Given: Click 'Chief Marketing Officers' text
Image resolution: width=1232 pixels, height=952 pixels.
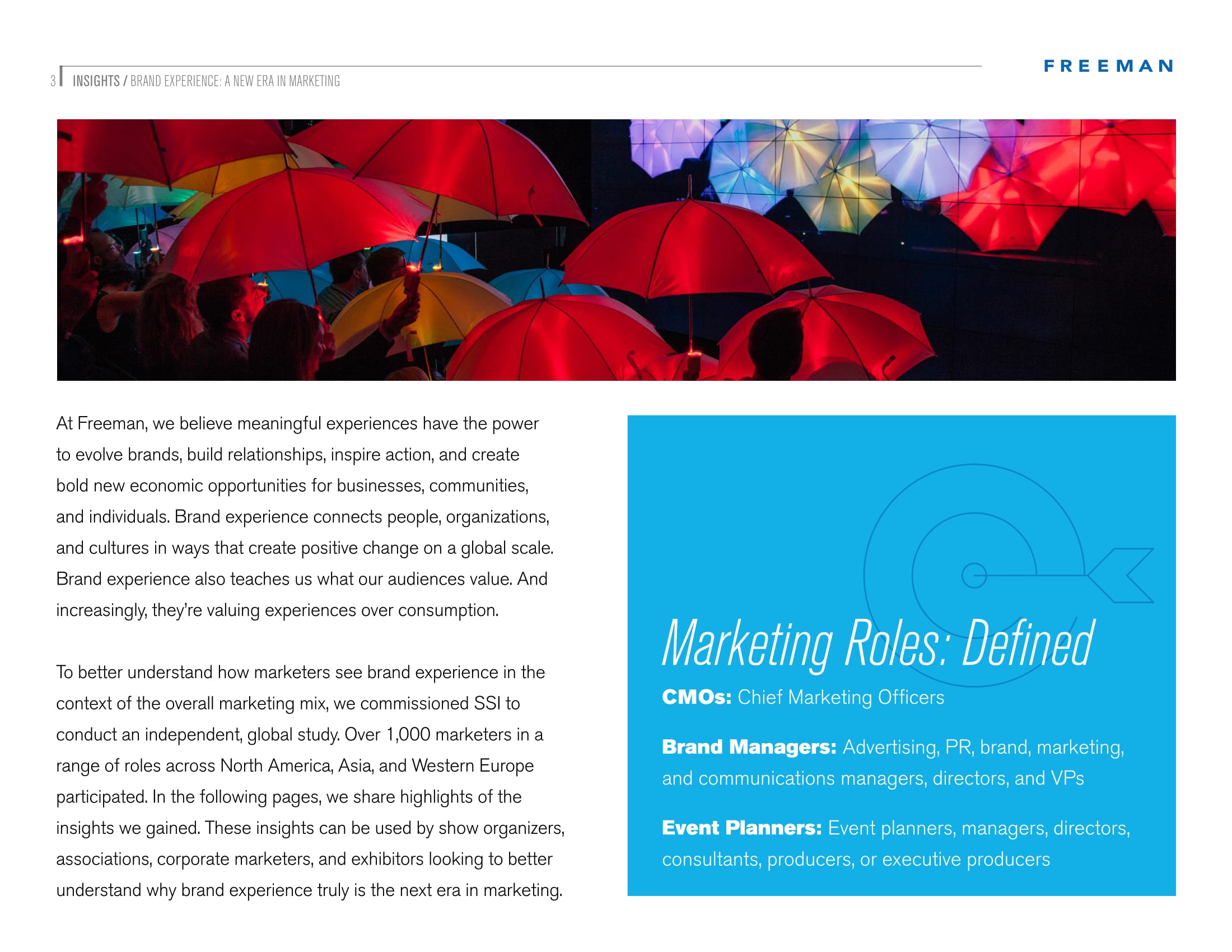Looking at the screenshot, I should tap(841, 698).
